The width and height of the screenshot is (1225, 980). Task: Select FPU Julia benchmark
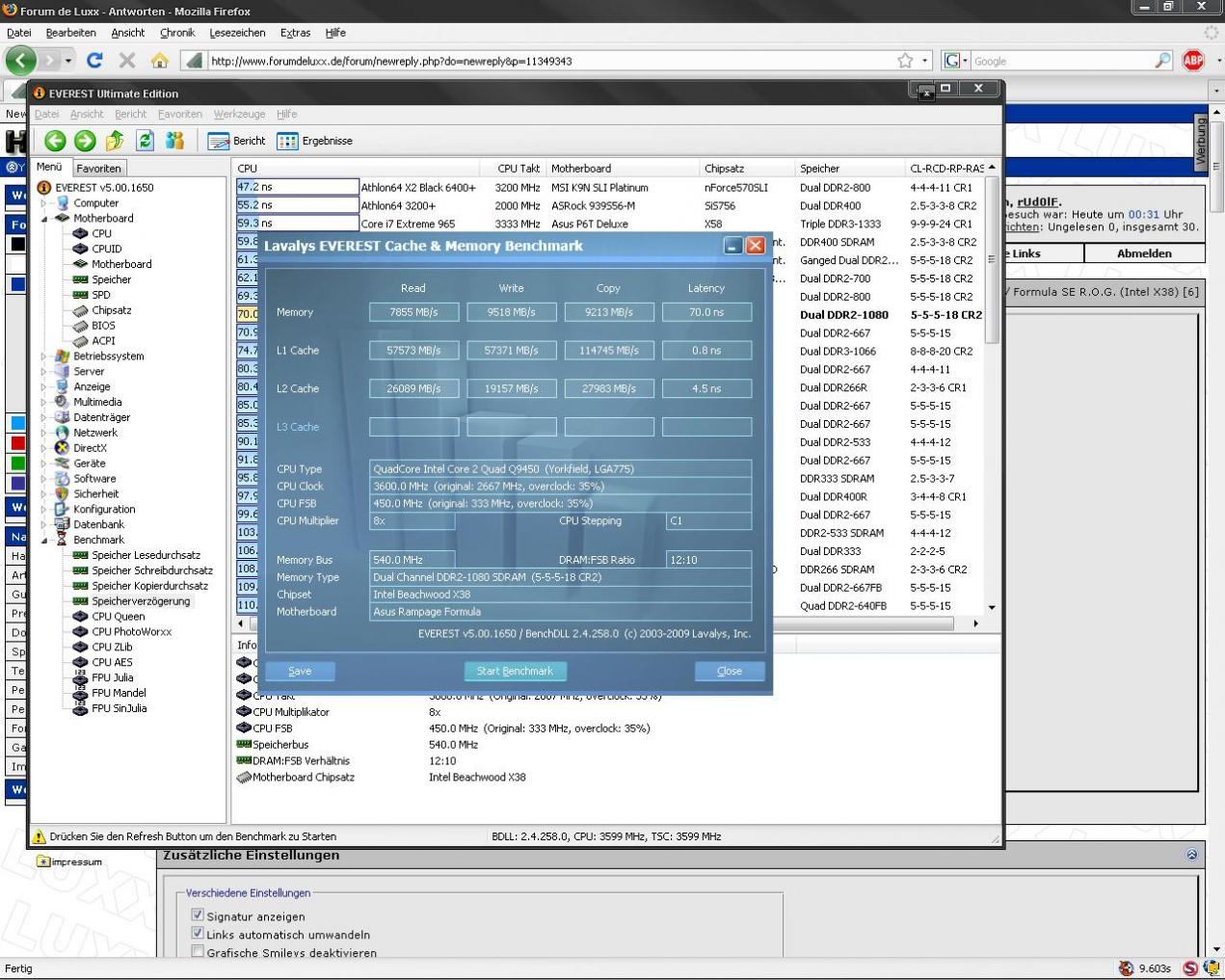click(112, 677)
